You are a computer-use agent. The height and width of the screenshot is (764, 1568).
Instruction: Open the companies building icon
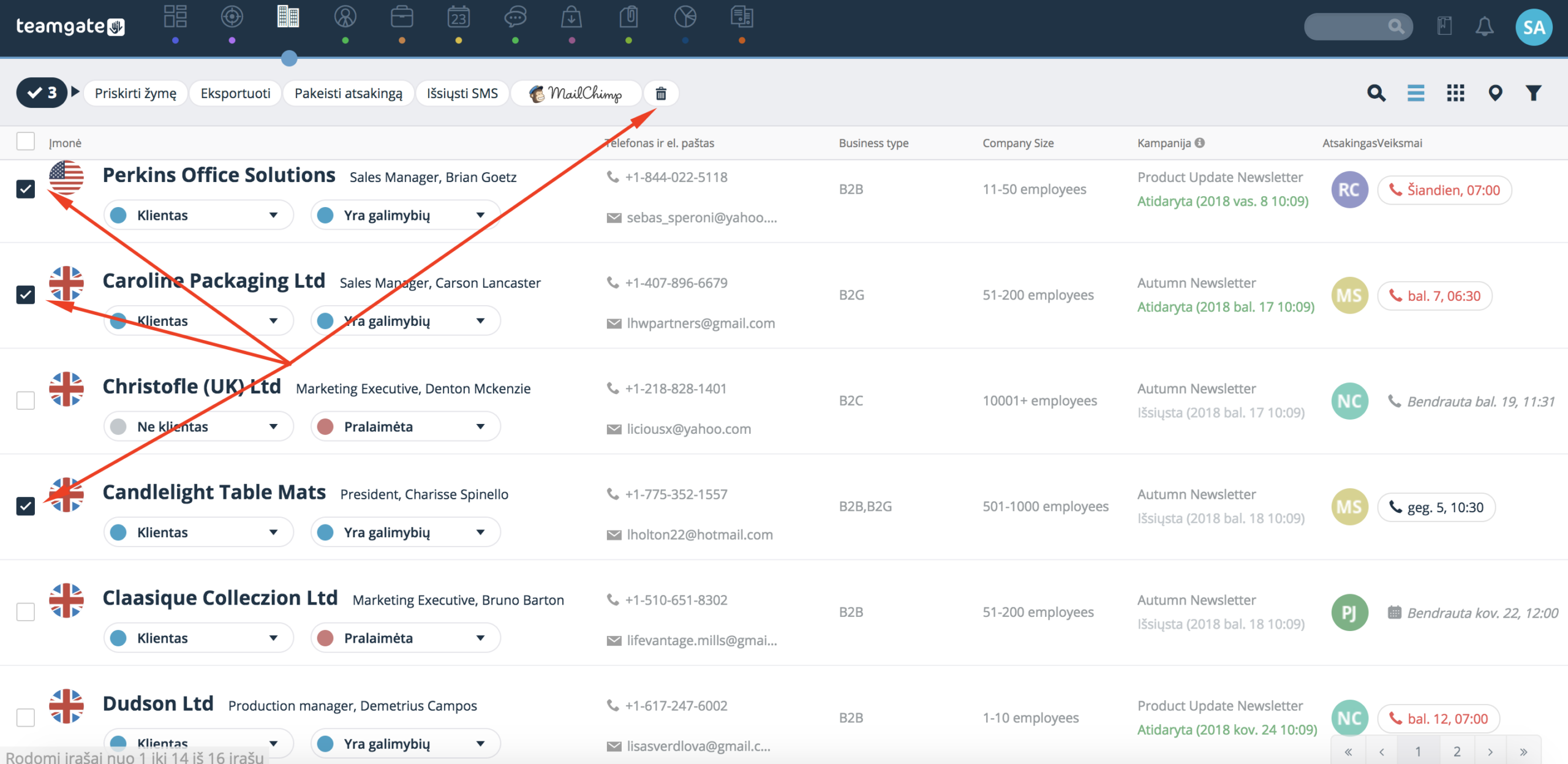point(288,17)
